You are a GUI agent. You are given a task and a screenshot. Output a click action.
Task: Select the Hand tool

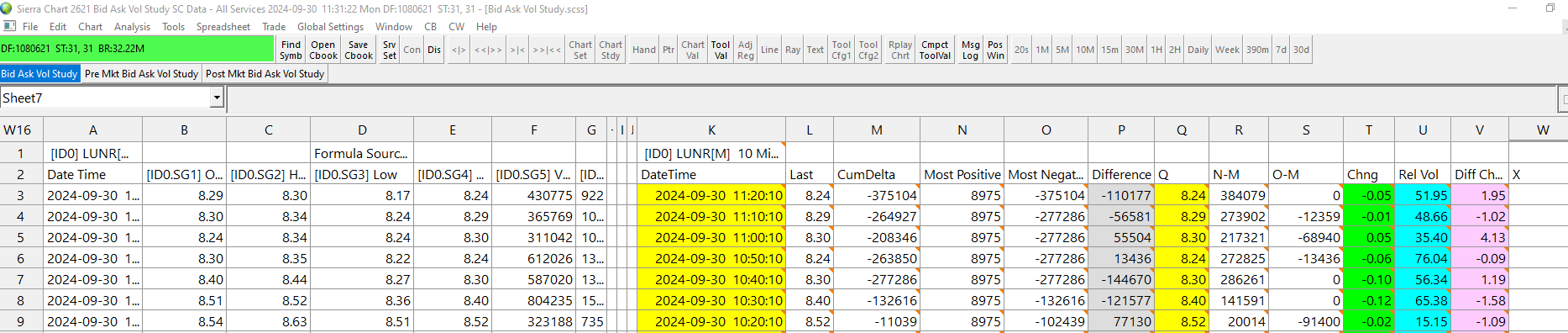coord(644,50)
